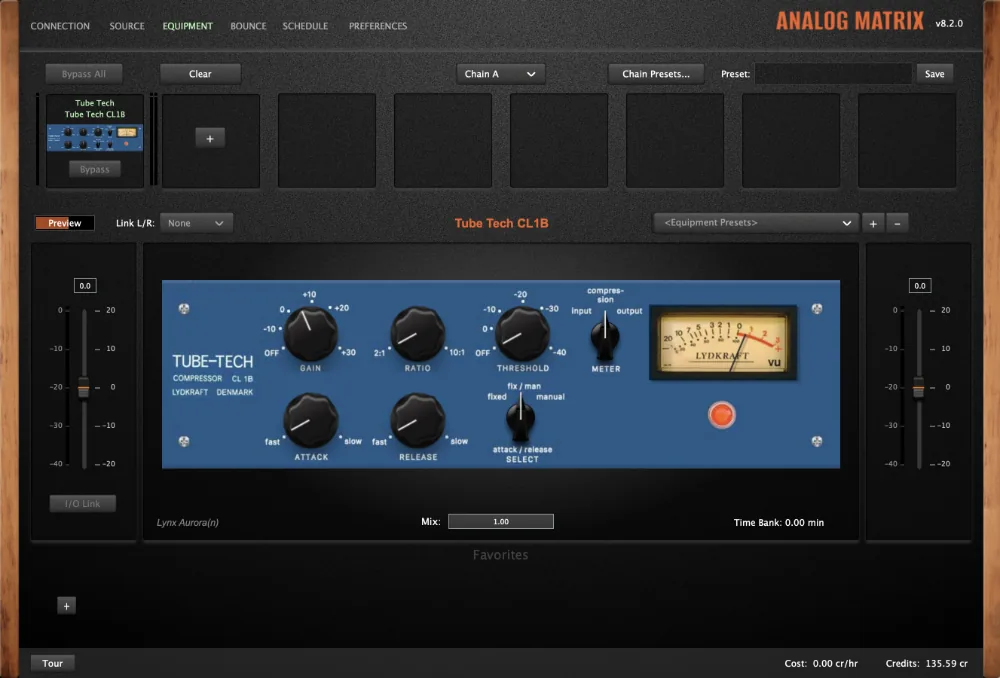Remove equipment preset with minus button

pos(897,223)
